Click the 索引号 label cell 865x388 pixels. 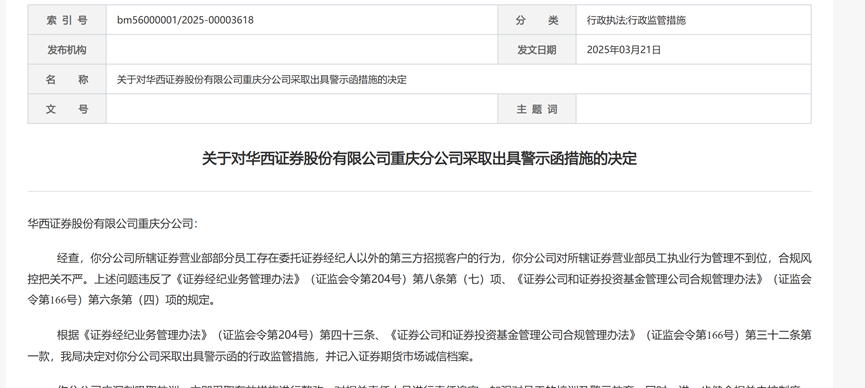point(67,20)
